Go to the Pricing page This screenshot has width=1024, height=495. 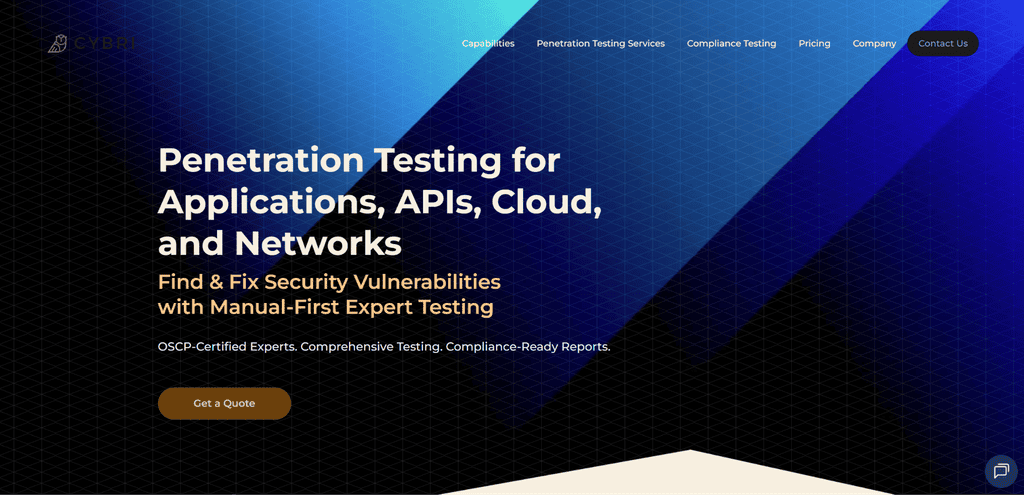(814, 43)
